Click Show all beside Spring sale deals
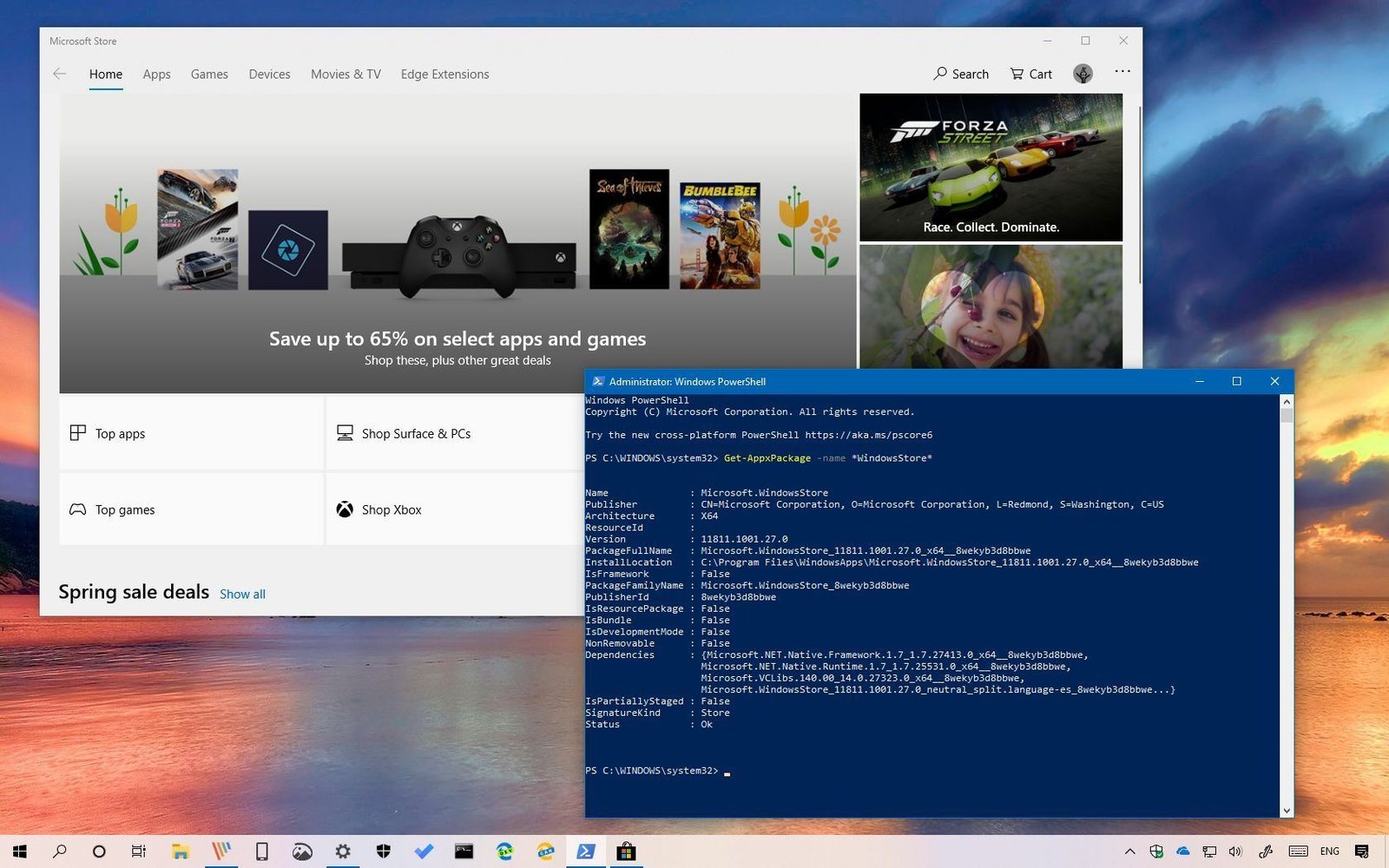 (x=242, y=595)
